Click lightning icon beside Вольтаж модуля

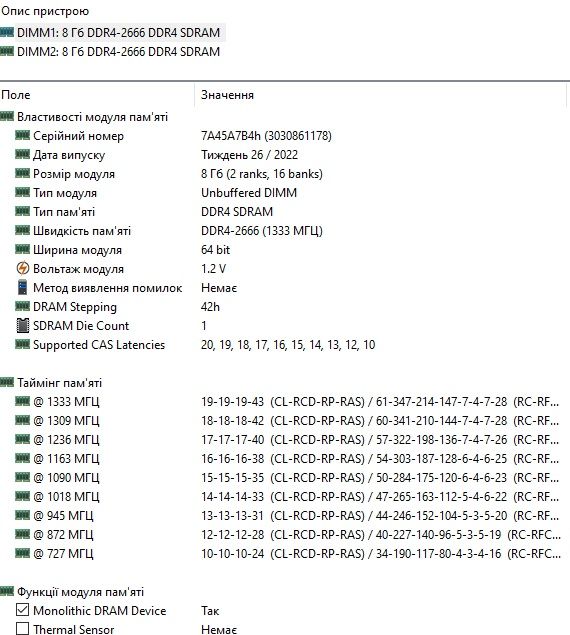23,268
